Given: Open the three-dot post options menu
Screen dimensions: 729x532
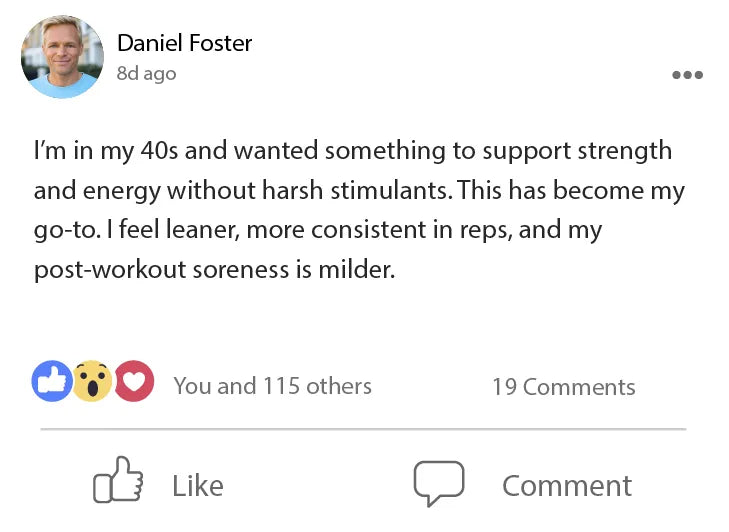Looking at the screenshot, I should [687, 75].
